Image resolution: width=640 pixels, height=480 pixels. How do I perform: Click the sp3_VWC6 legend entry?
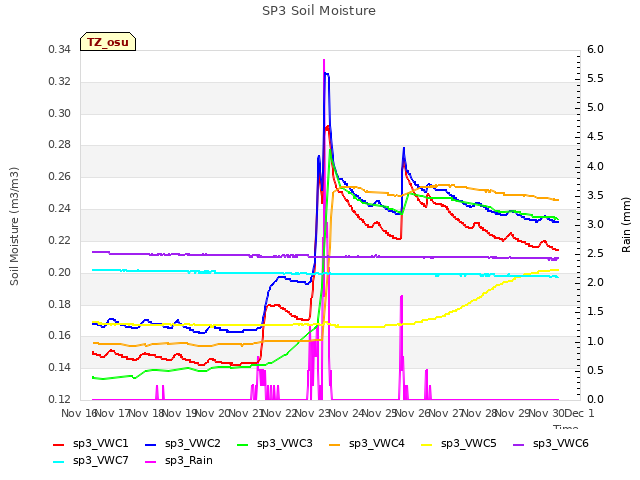551,444
